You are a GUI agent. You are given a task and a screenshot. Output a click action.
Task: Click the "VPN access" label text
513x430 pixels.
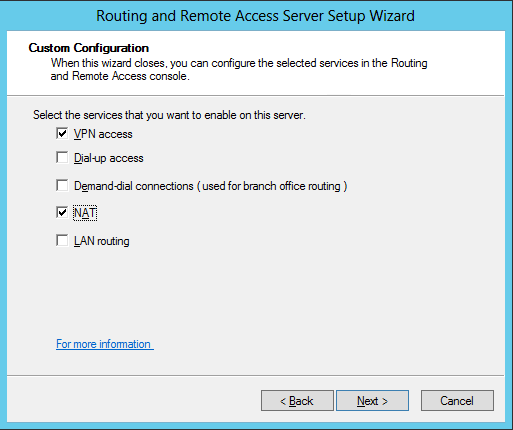(103, 134)
